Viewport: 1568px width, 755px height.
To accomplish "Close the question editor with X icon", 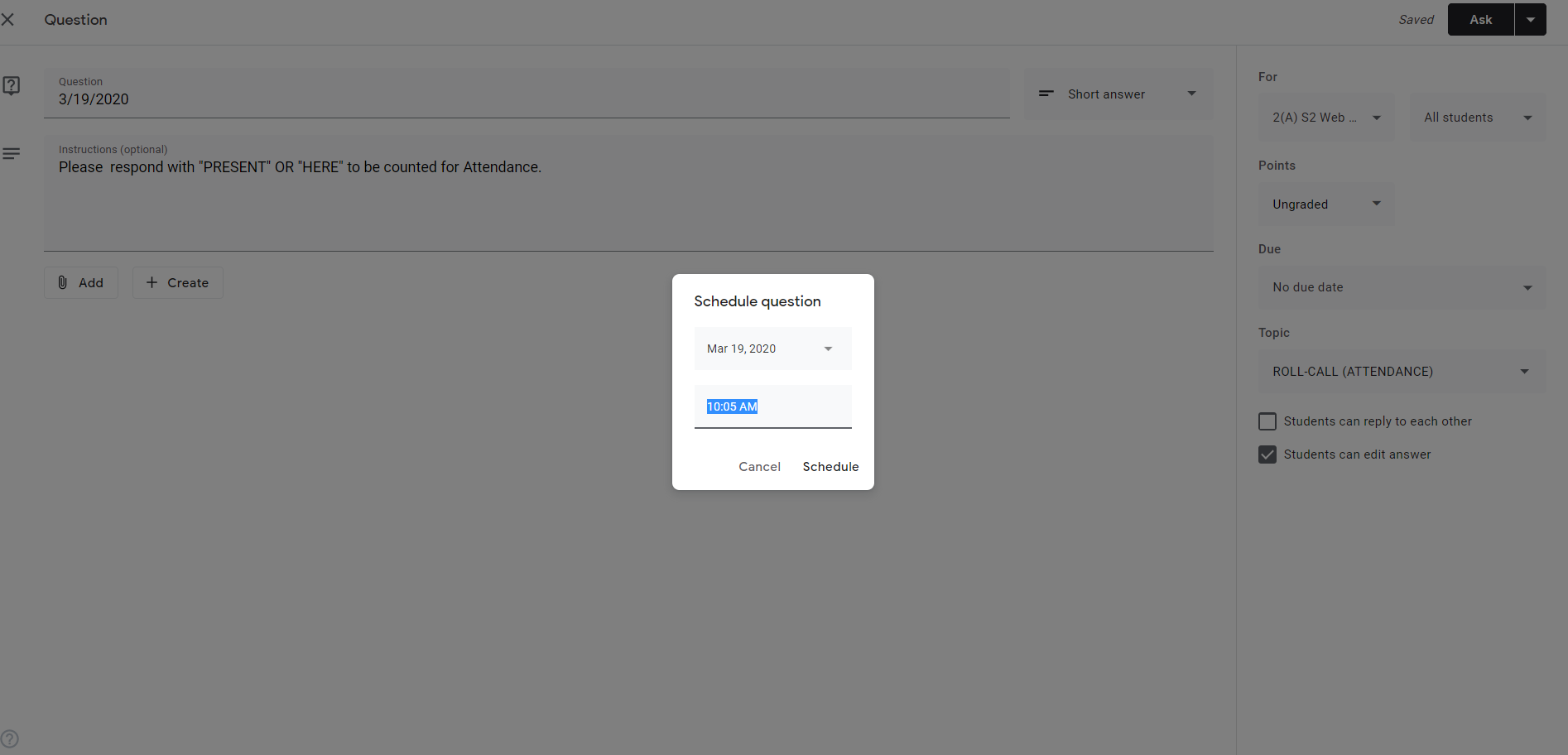I will (x=8, y=19).
